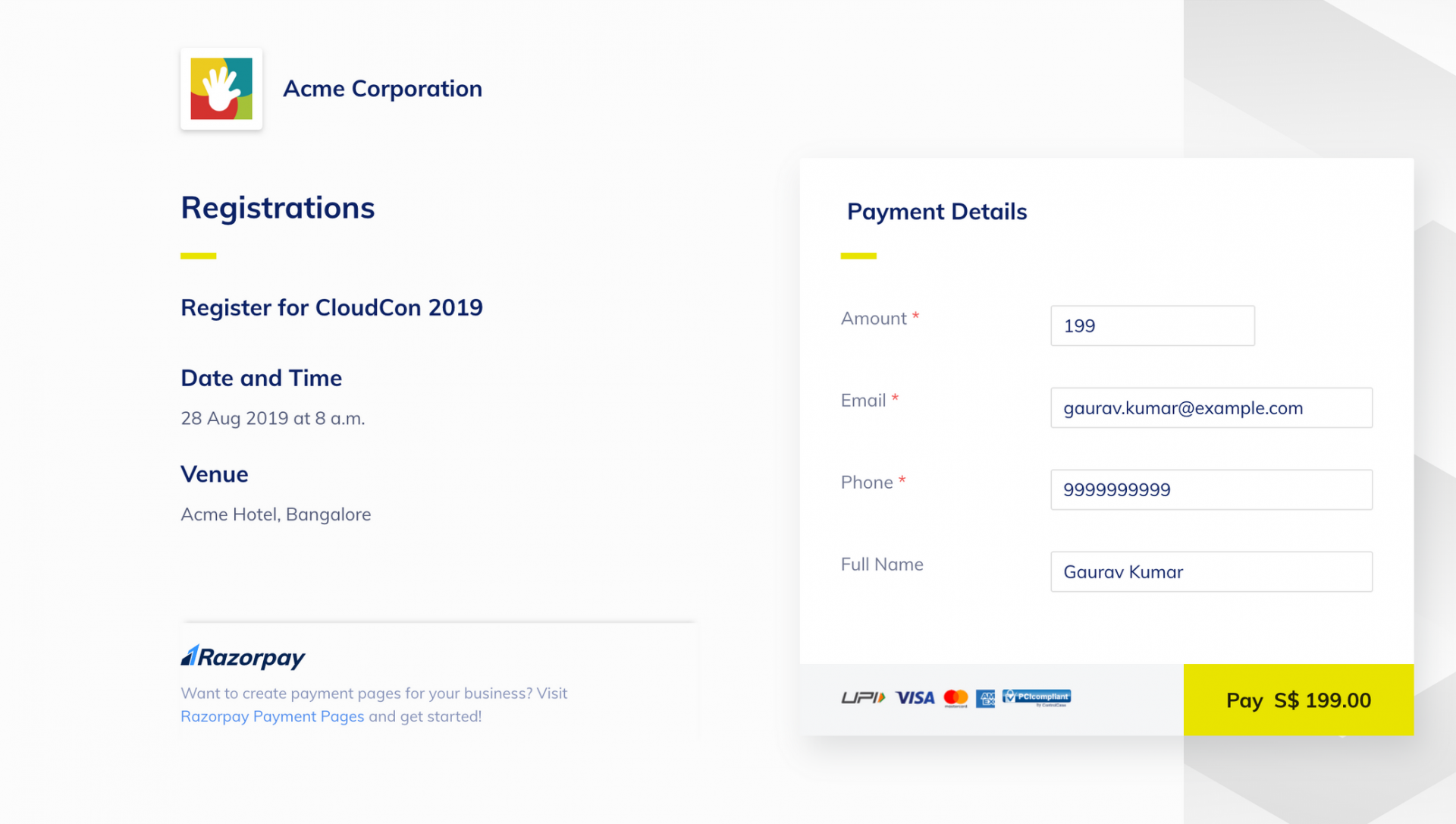Click the Mastercard icon
Screen dimensions: 1456x824
point(955,698)
